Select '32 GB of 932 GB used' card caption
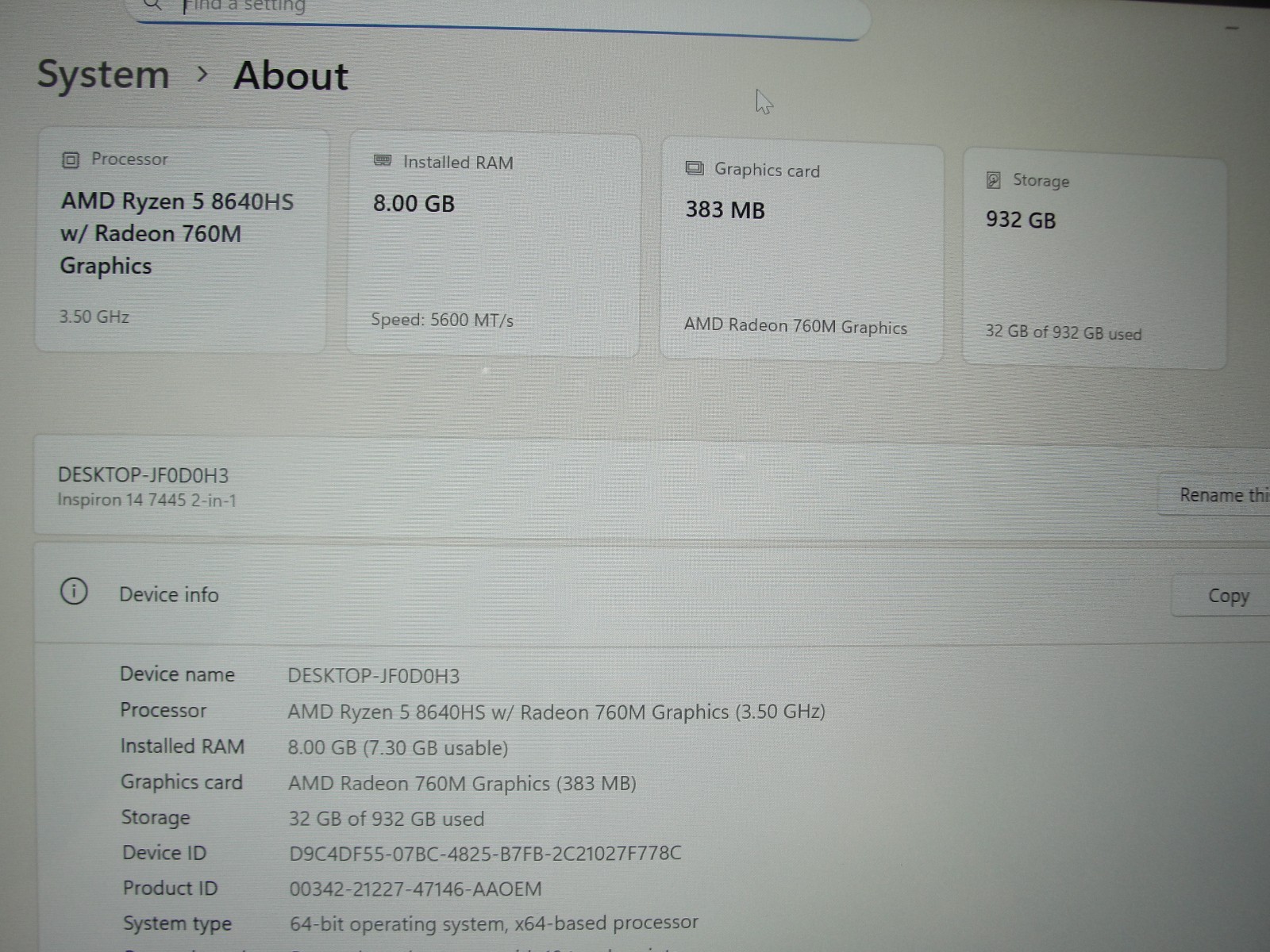The width and height of the screenshot is (1270, 952). [x=1064, y=332]
